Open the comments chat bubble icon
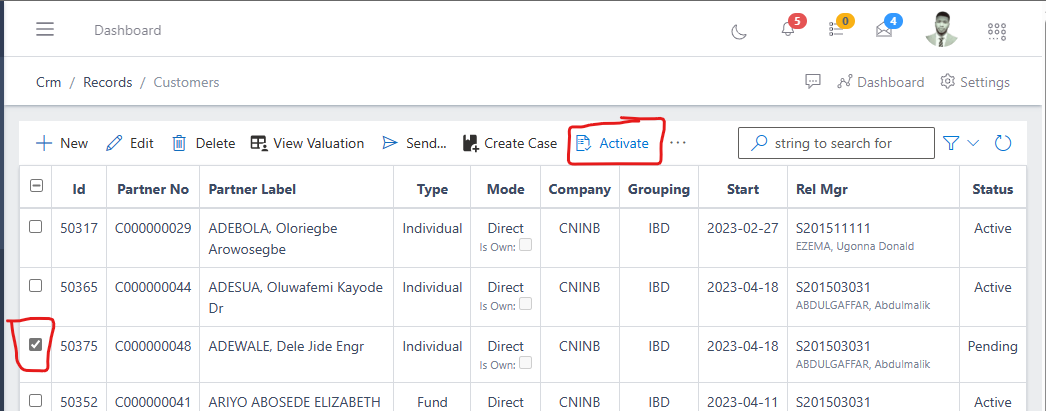 pyautogui.click(x=813, y=81)
